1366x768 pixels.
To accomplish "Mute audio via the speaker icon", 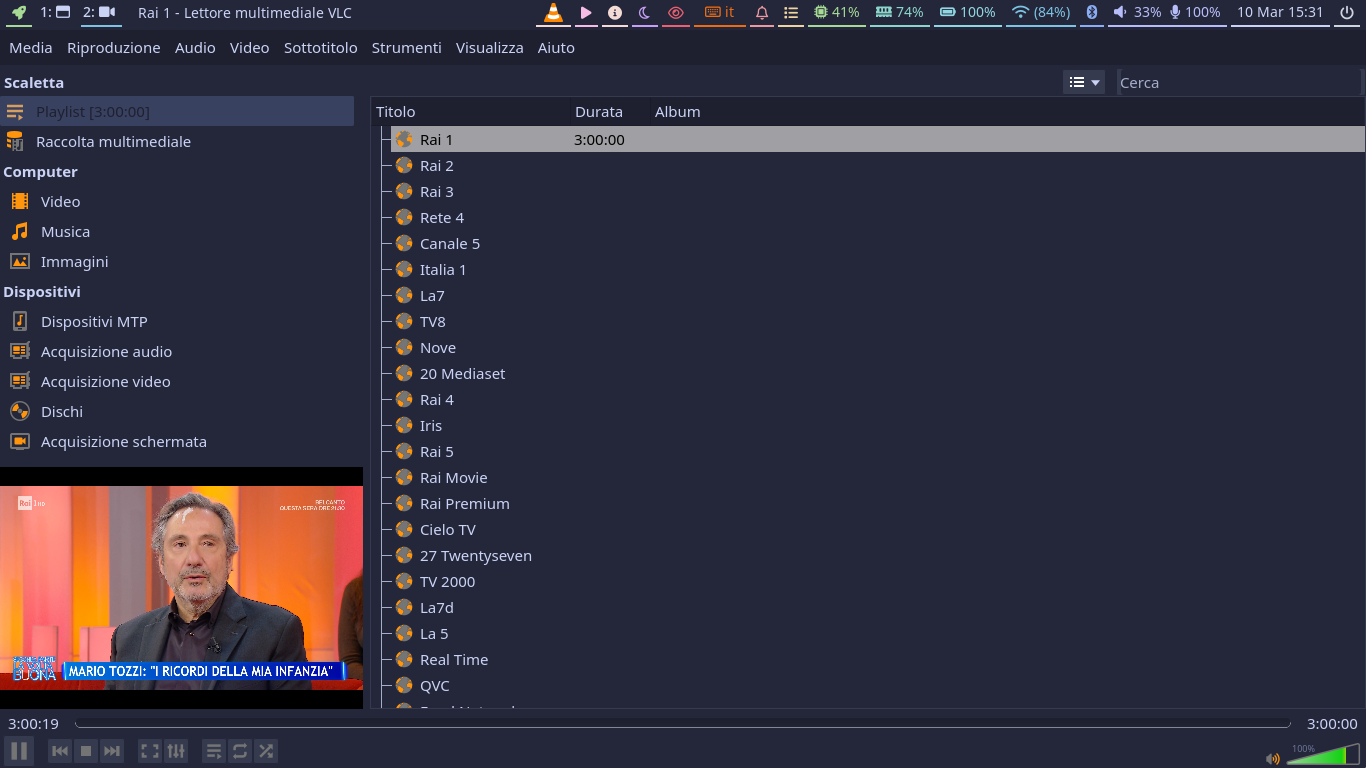I will point(1272,758).
